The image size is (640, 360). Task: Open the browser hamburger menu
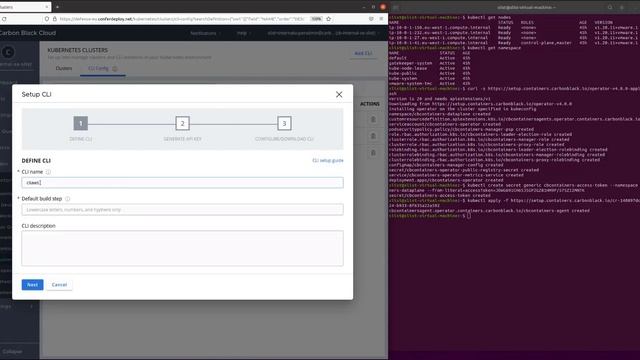[x=381, y=19]
